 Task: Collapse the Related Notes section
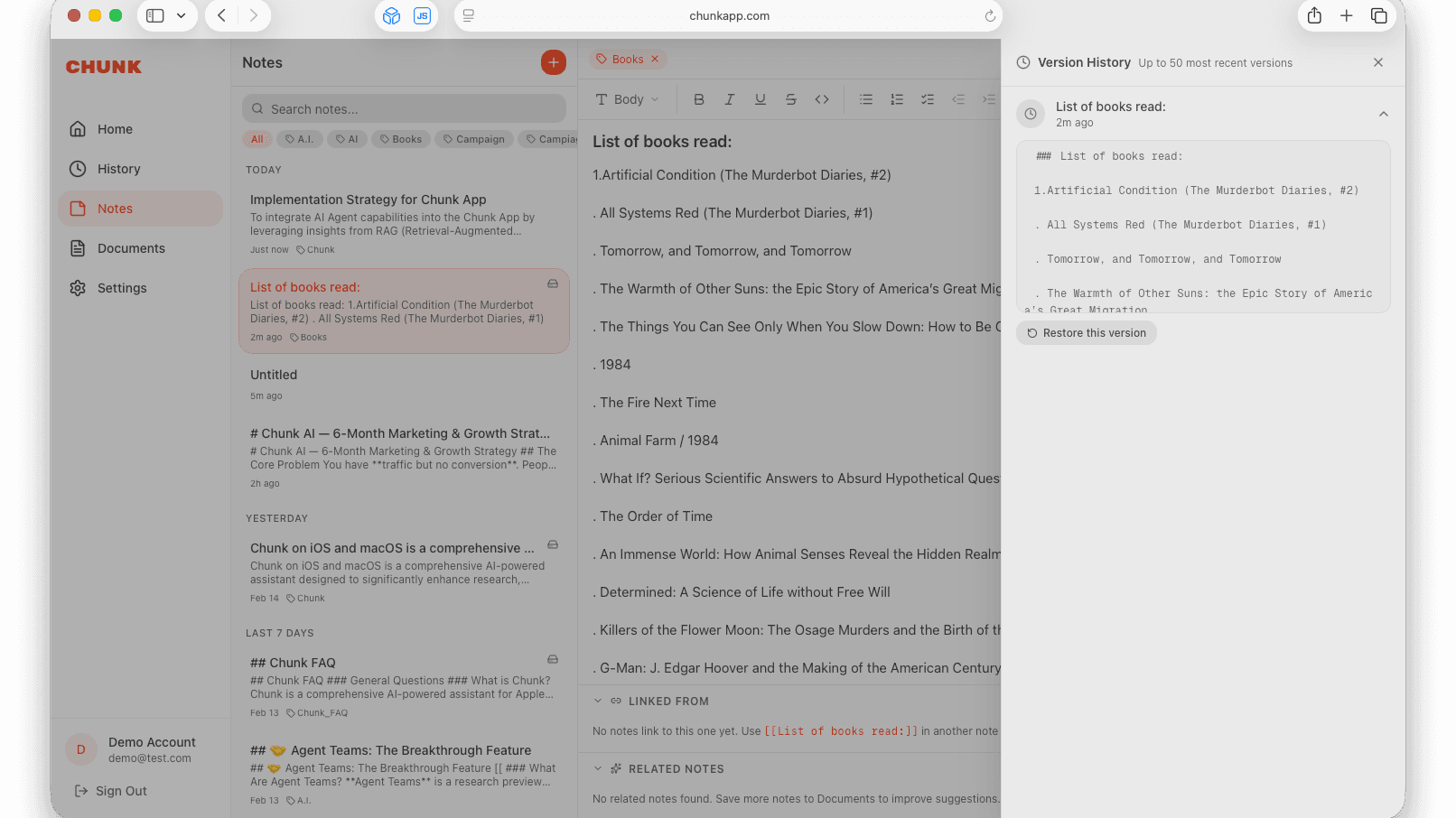click(x=598, y=768)
